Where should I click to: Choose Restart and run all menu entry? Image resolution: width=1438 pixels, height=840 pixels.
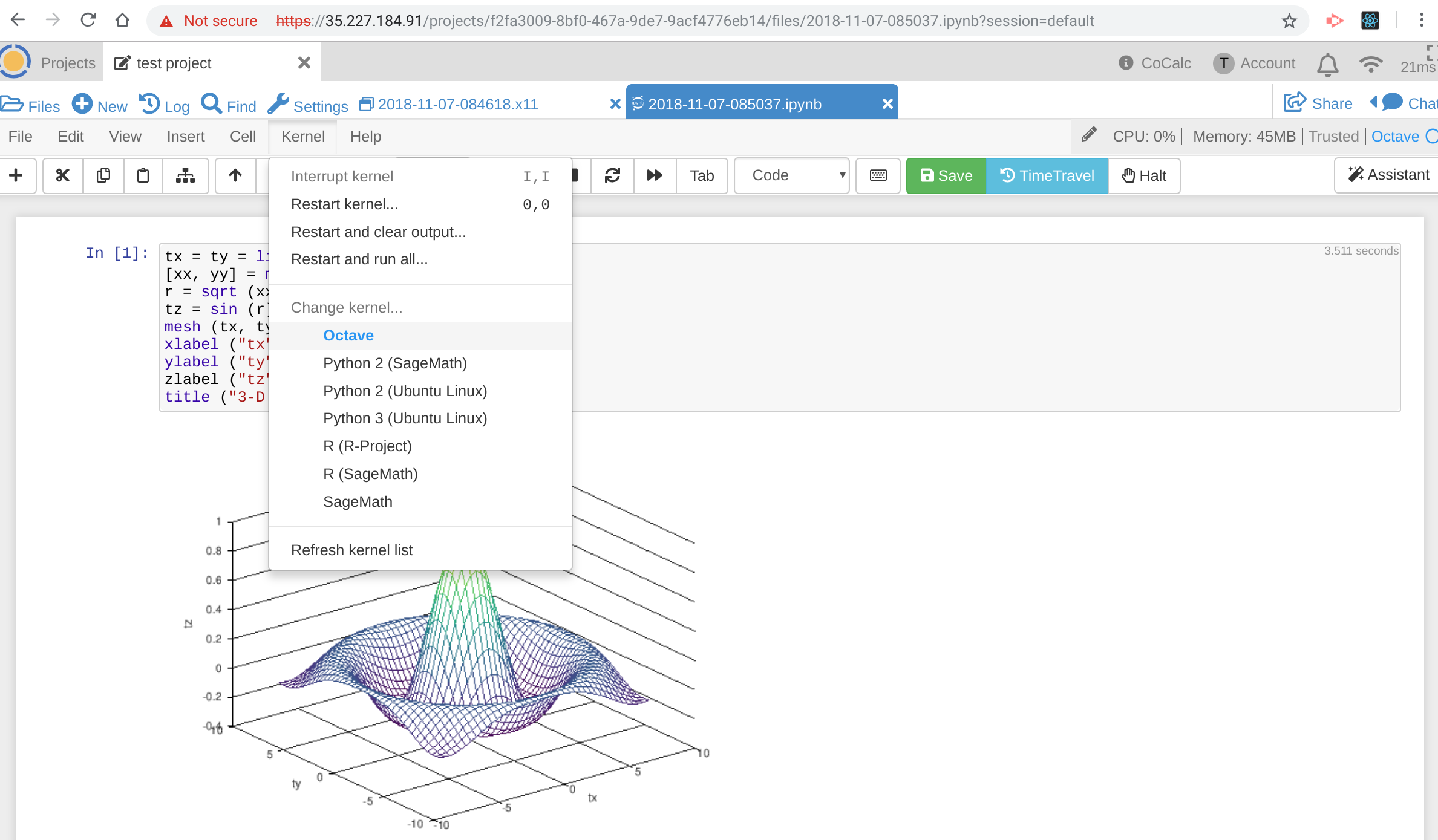tap(359, 259)
